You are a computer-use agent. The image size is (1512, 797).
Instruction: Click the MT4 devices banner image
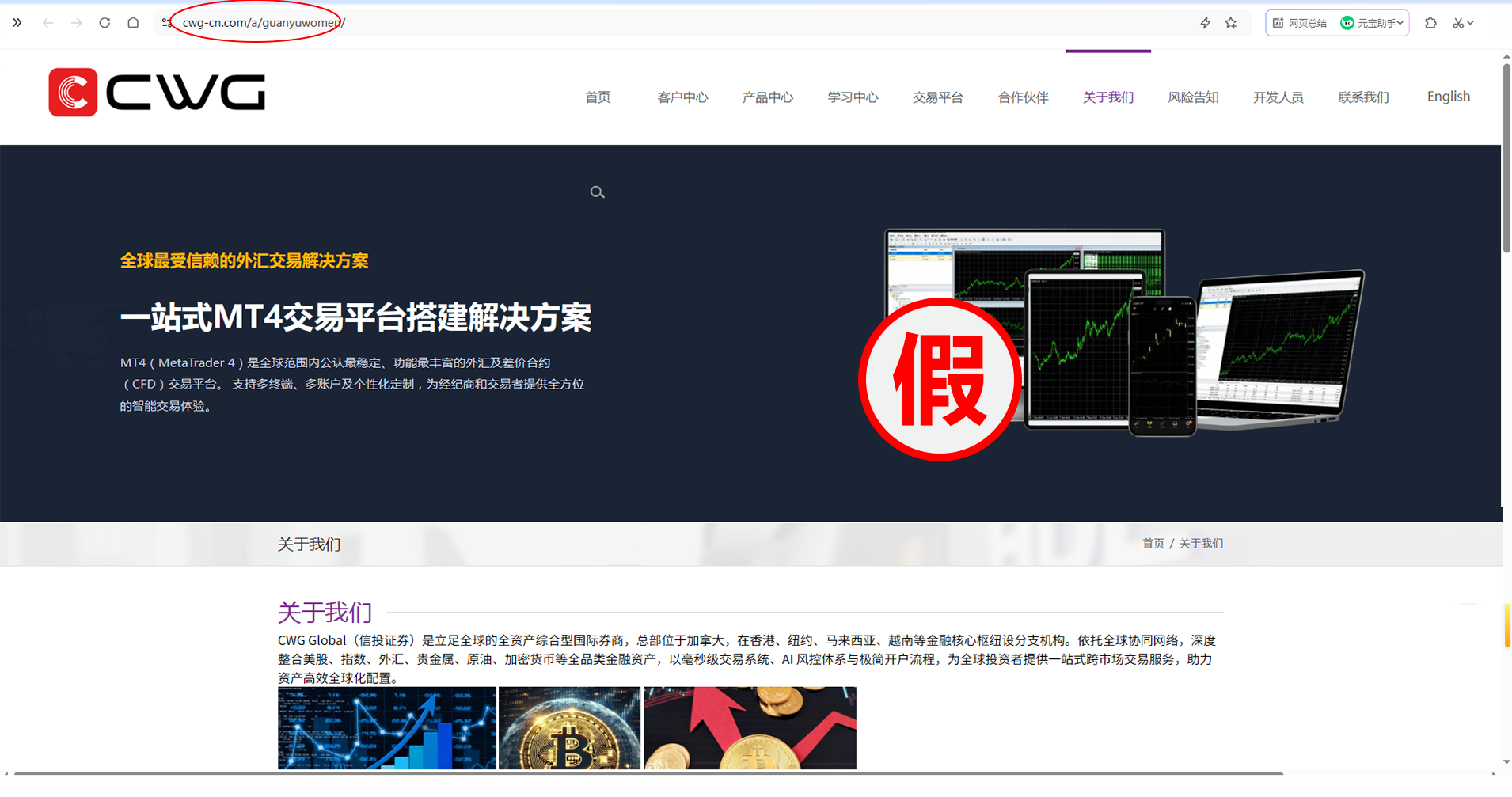pyautogui.click(x=1124, y=332)
